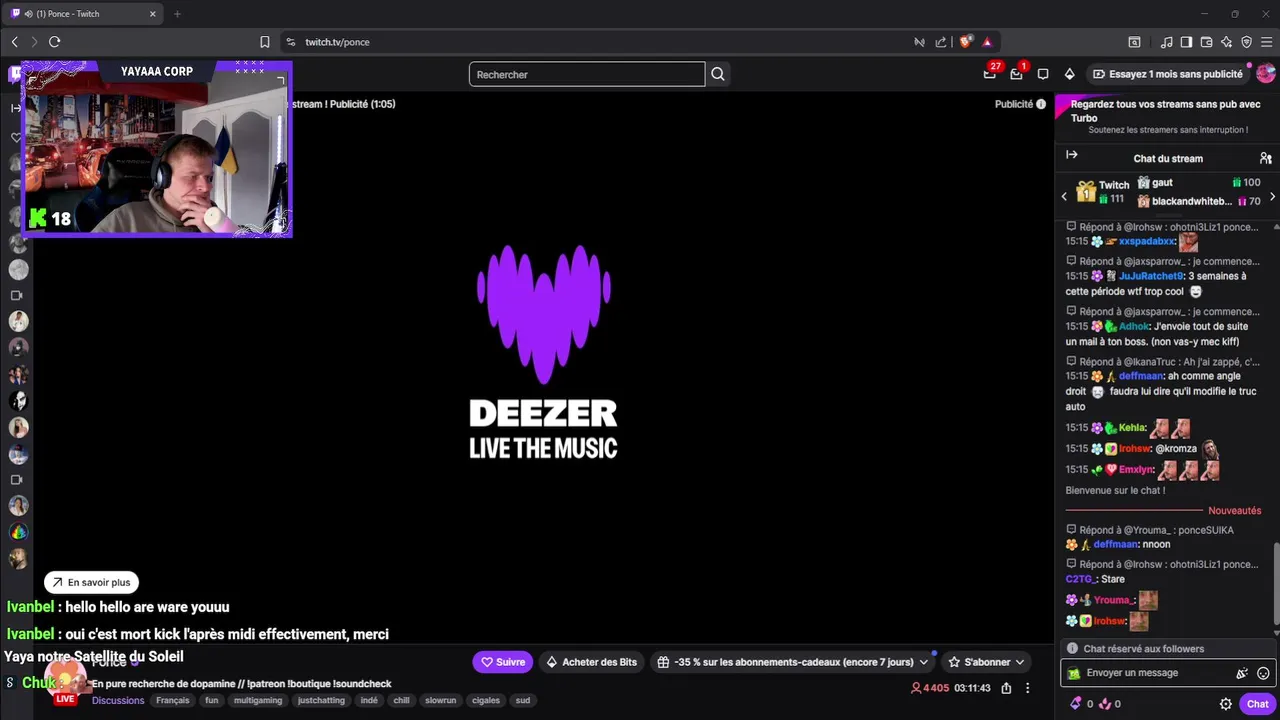Click the Bits cheer icon in chat input
This screenshot has height=720, width=1280.
pos(1242,673)
